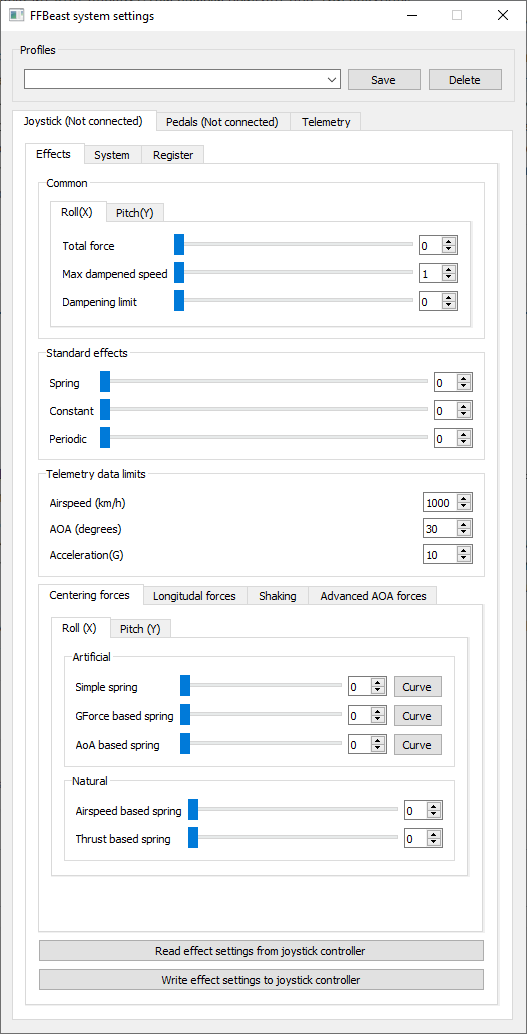Delete the selected profile
527x1034 pixels.
click(465, 80)
